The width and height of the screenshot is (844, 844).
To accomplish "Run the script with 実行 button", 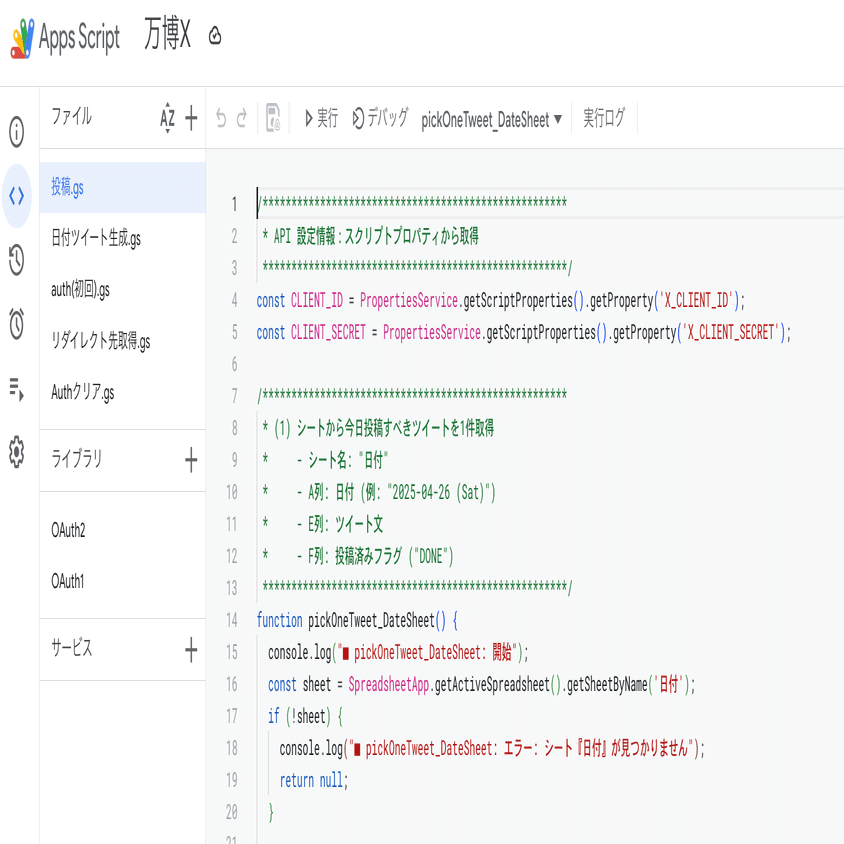I will pos(321,118).
